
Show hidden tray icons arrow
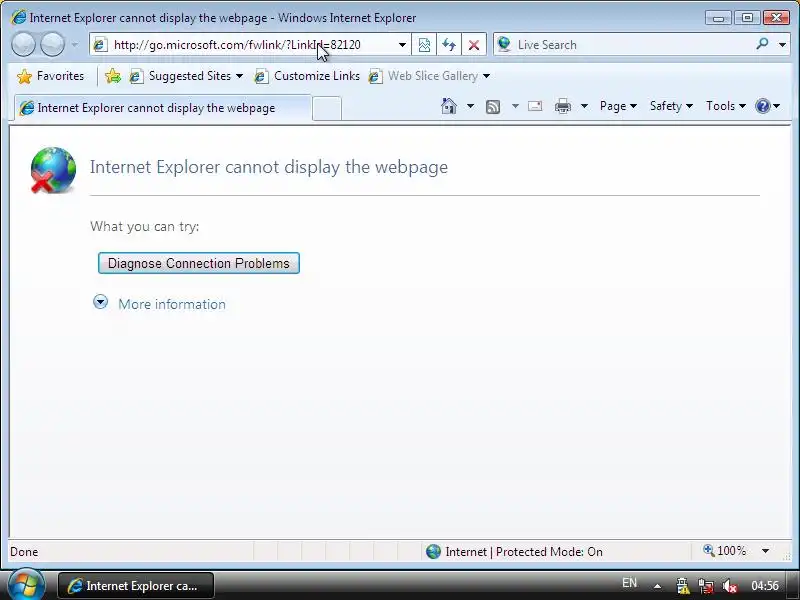tap(657, 586)
